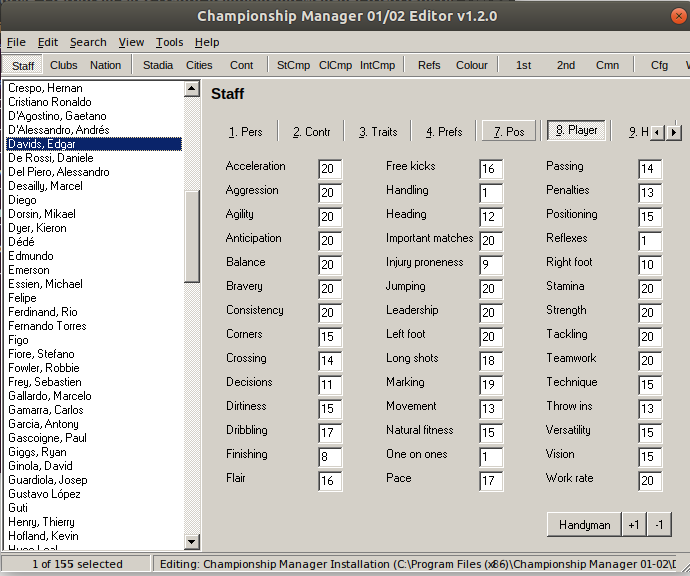The height and width of the screenshot is (576, 690).
Task: Click the Long shots value field
Action: pyautogui.click(x=491, y=360)
